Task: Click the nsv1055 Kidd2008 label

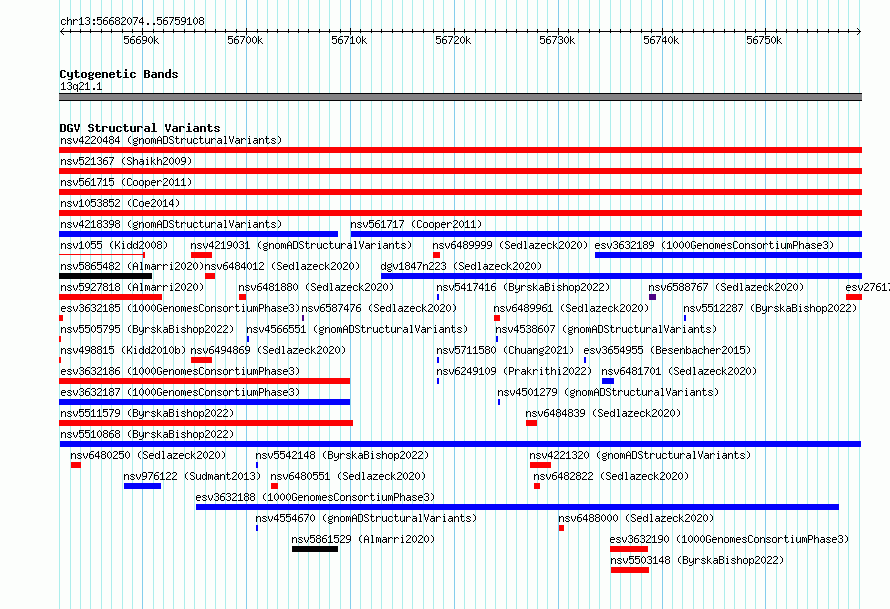Action: pyautogui.click(x=114, y=245)
